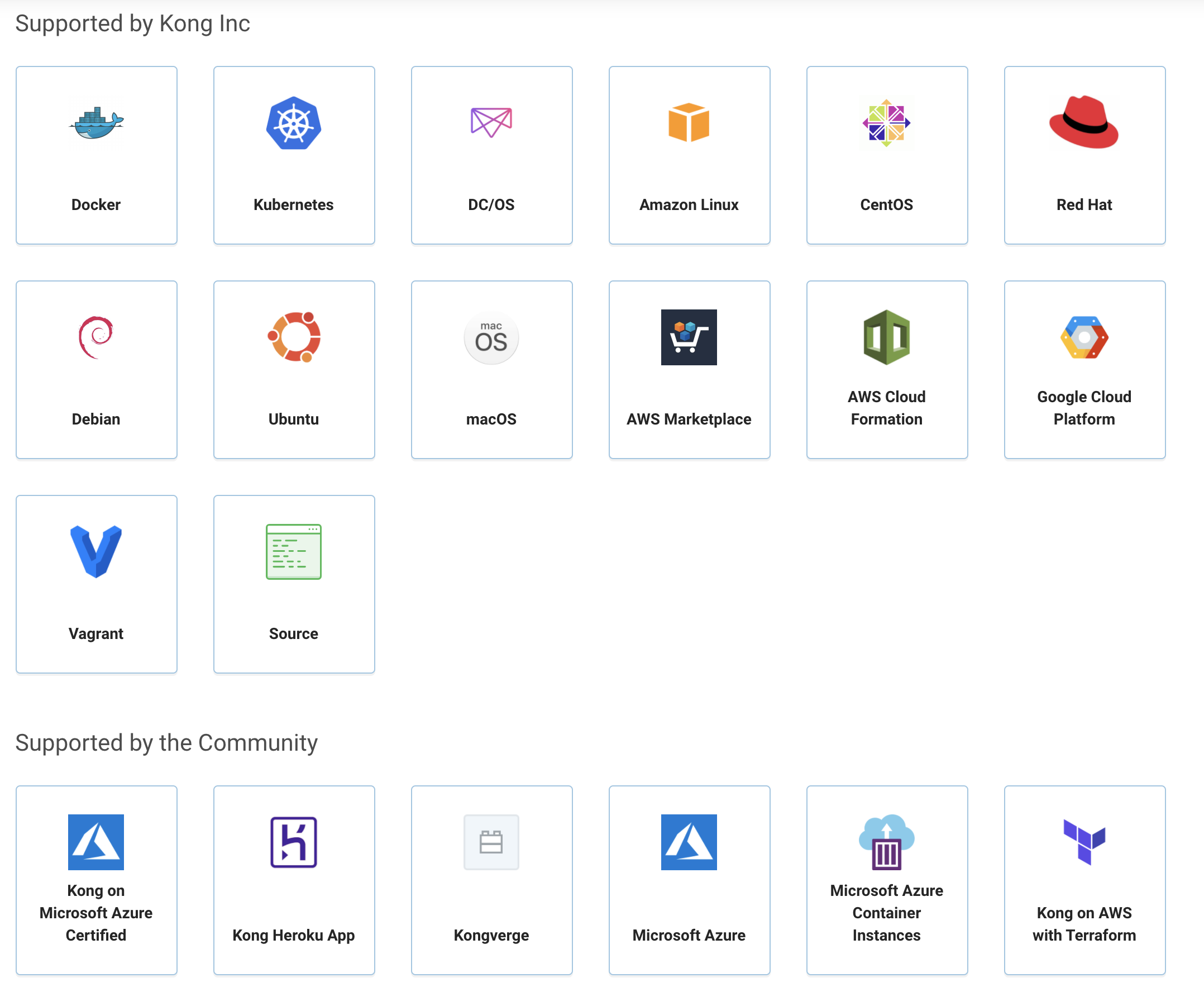Screen dimensions: 1204x992
Task: Click the Azure logo above Kong on Microsoft Azure Certified
Action: pyautogui.click(x=96, y=842)
